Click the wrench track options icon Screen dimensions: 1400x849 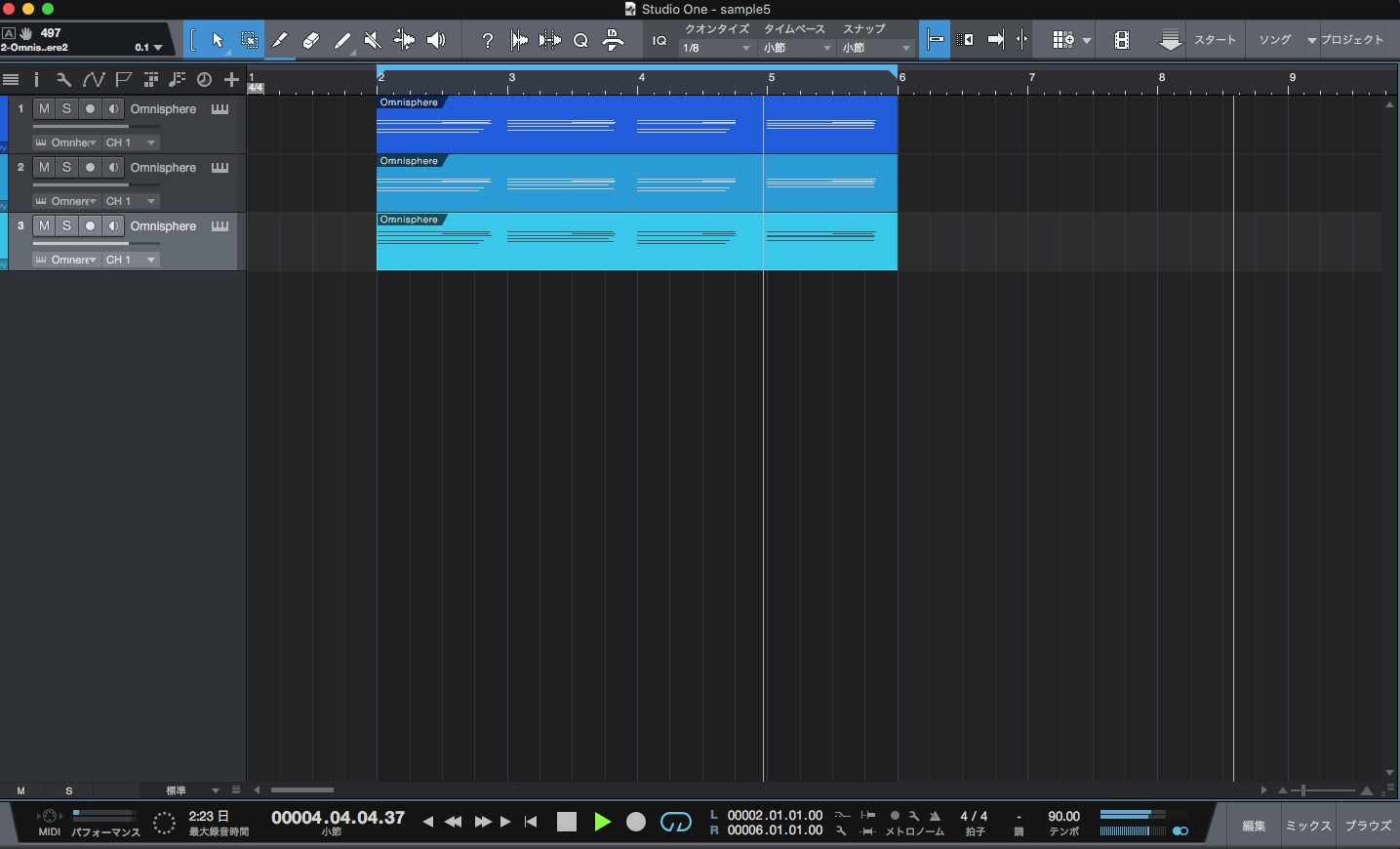tap(63, 80)
